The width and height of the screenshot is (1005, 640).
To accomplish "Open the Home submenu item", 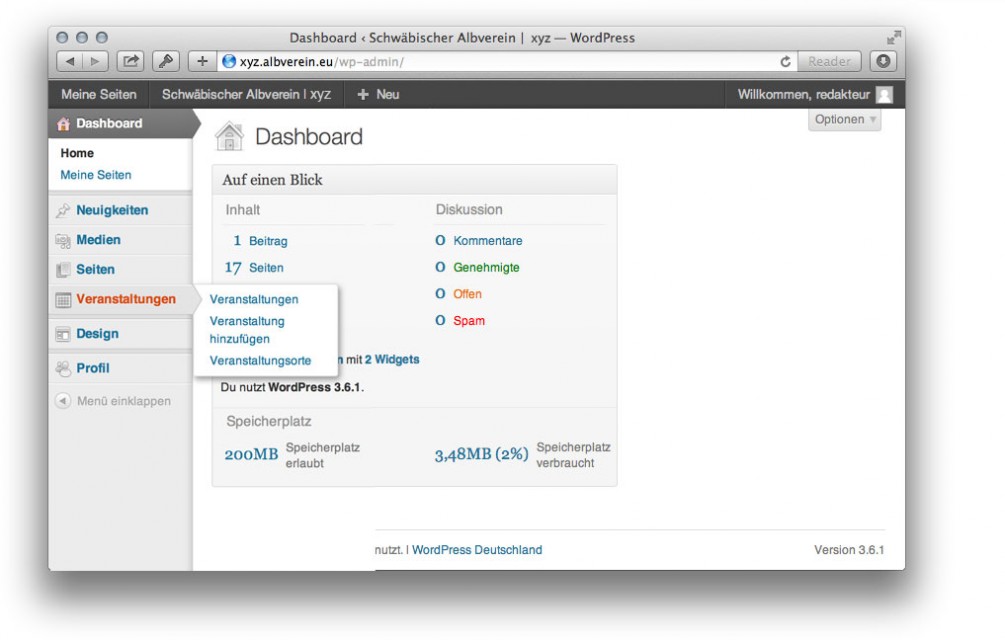I will click(x=77, y=153).
